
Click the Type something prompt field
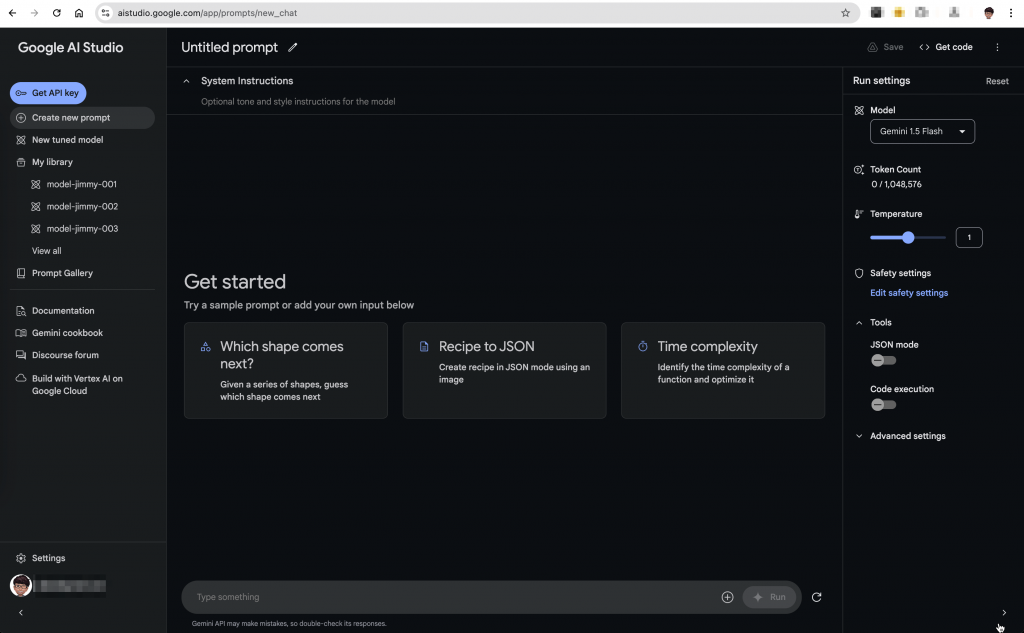pos(454,597)
